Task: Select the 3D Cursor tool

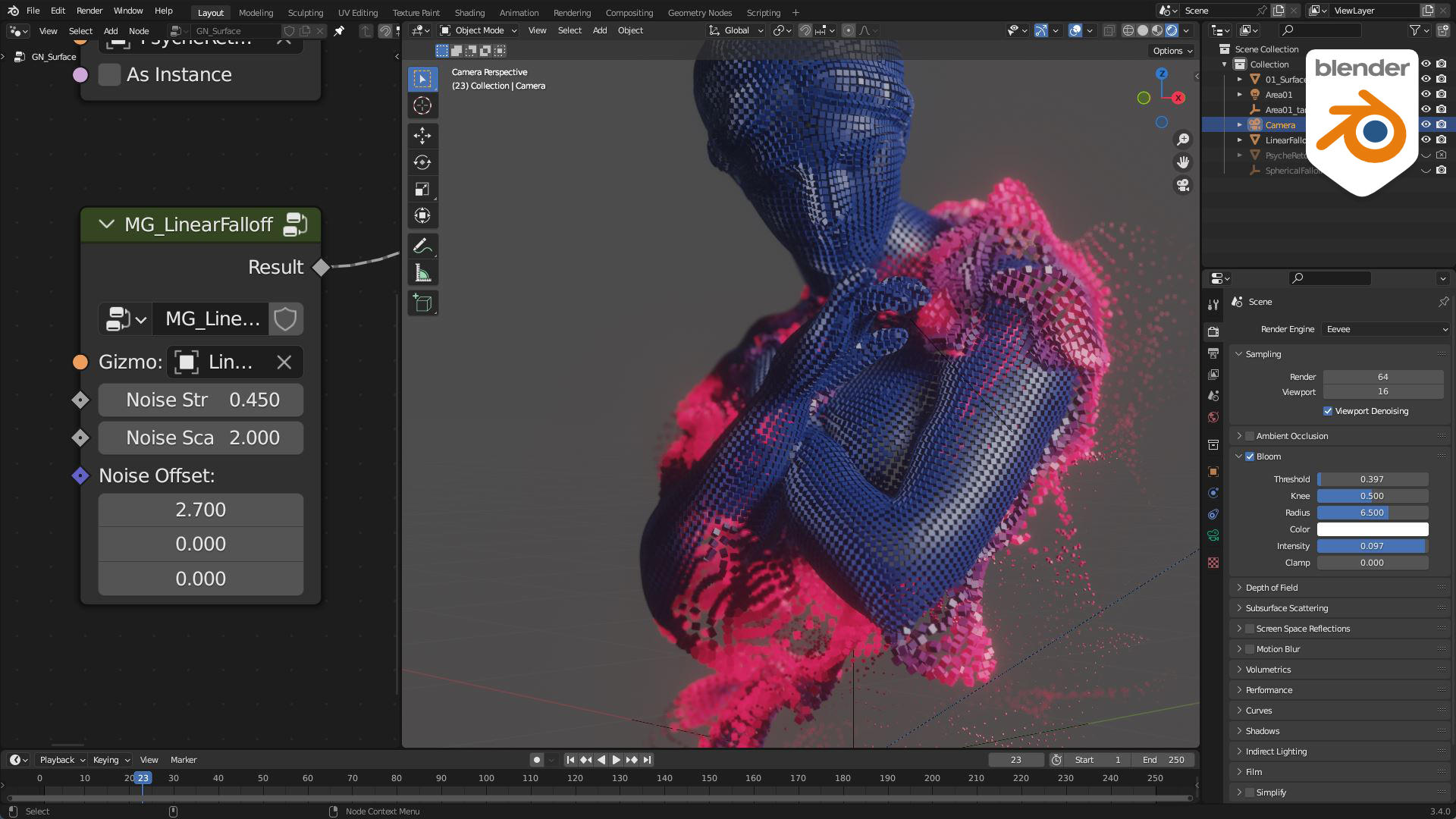Action: (422, 106)
